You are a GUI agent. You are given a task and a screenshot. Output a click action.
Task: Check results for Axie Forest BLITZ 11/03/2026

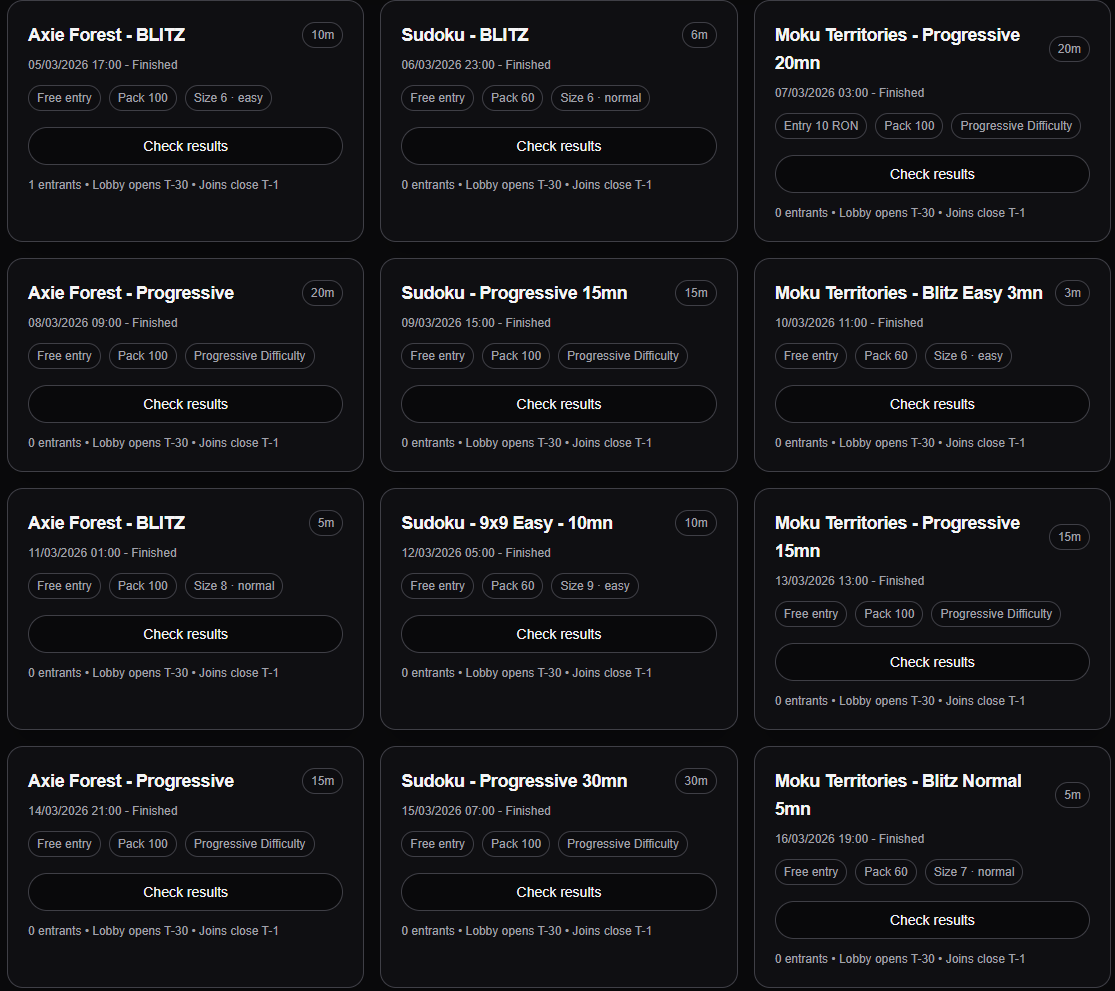[185, 634]
